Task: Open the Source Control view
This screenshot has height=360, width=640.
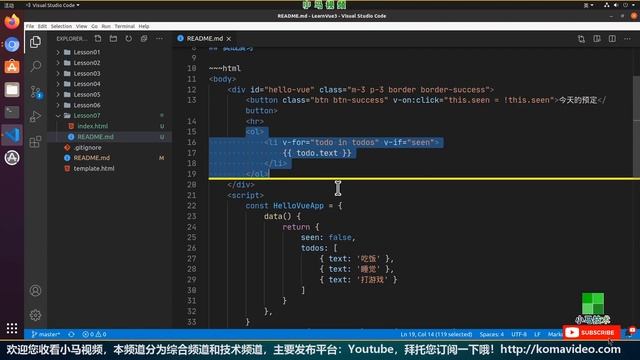Action: [36, 91]
